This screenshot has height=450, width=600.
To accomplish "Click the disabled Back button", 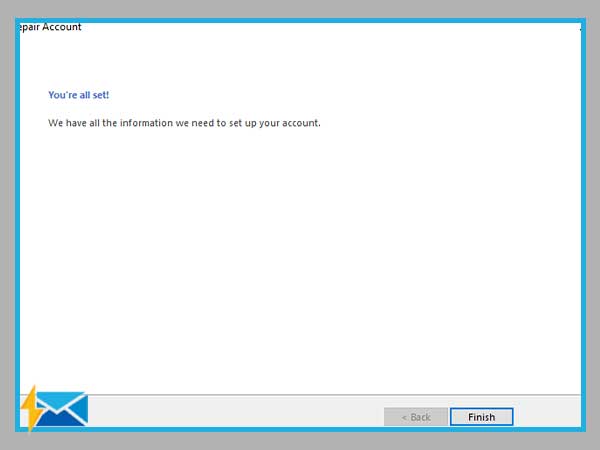I will click(416, 417).
